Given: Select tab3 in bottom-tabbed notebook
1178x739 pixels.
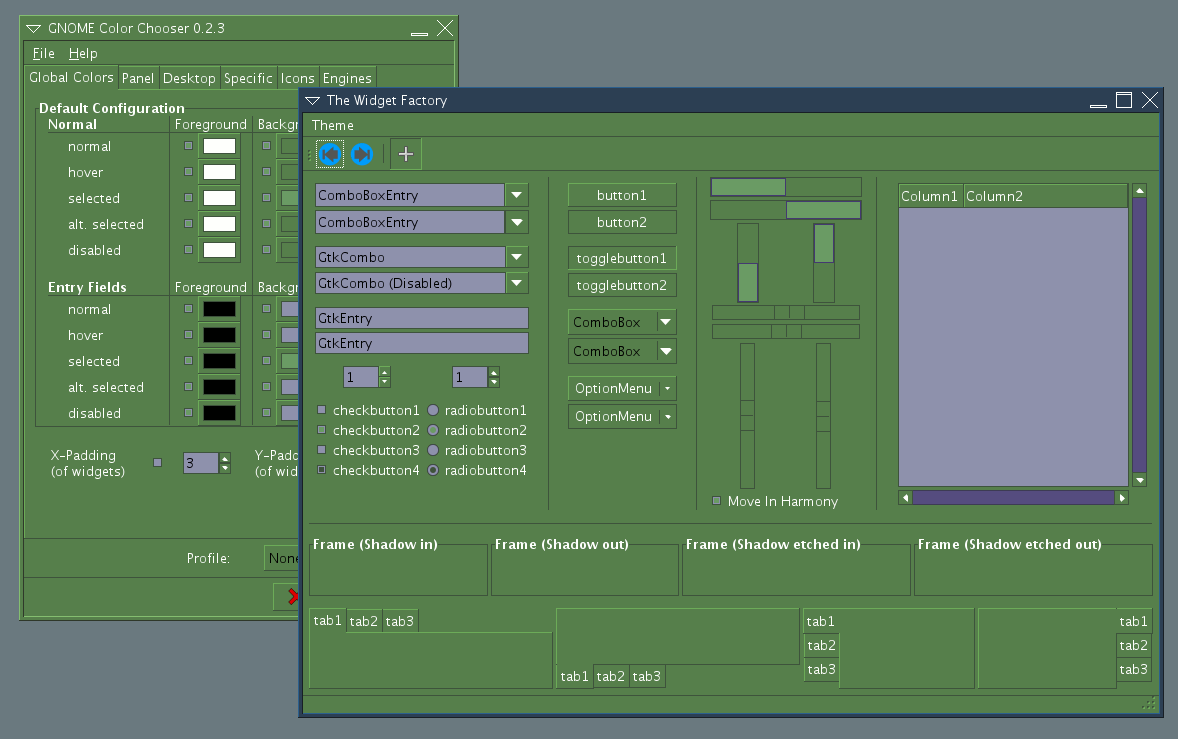Looking at the screenshot, I should [647, 676].
